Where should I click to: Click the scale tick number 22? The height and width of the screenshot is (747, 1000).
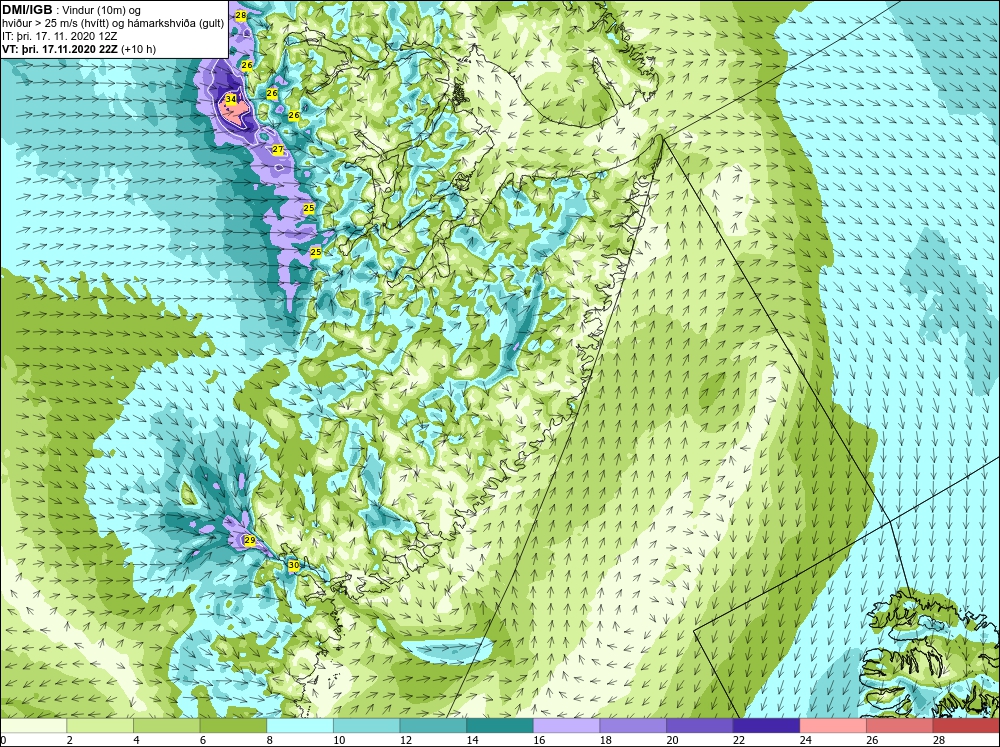(739, 740)
